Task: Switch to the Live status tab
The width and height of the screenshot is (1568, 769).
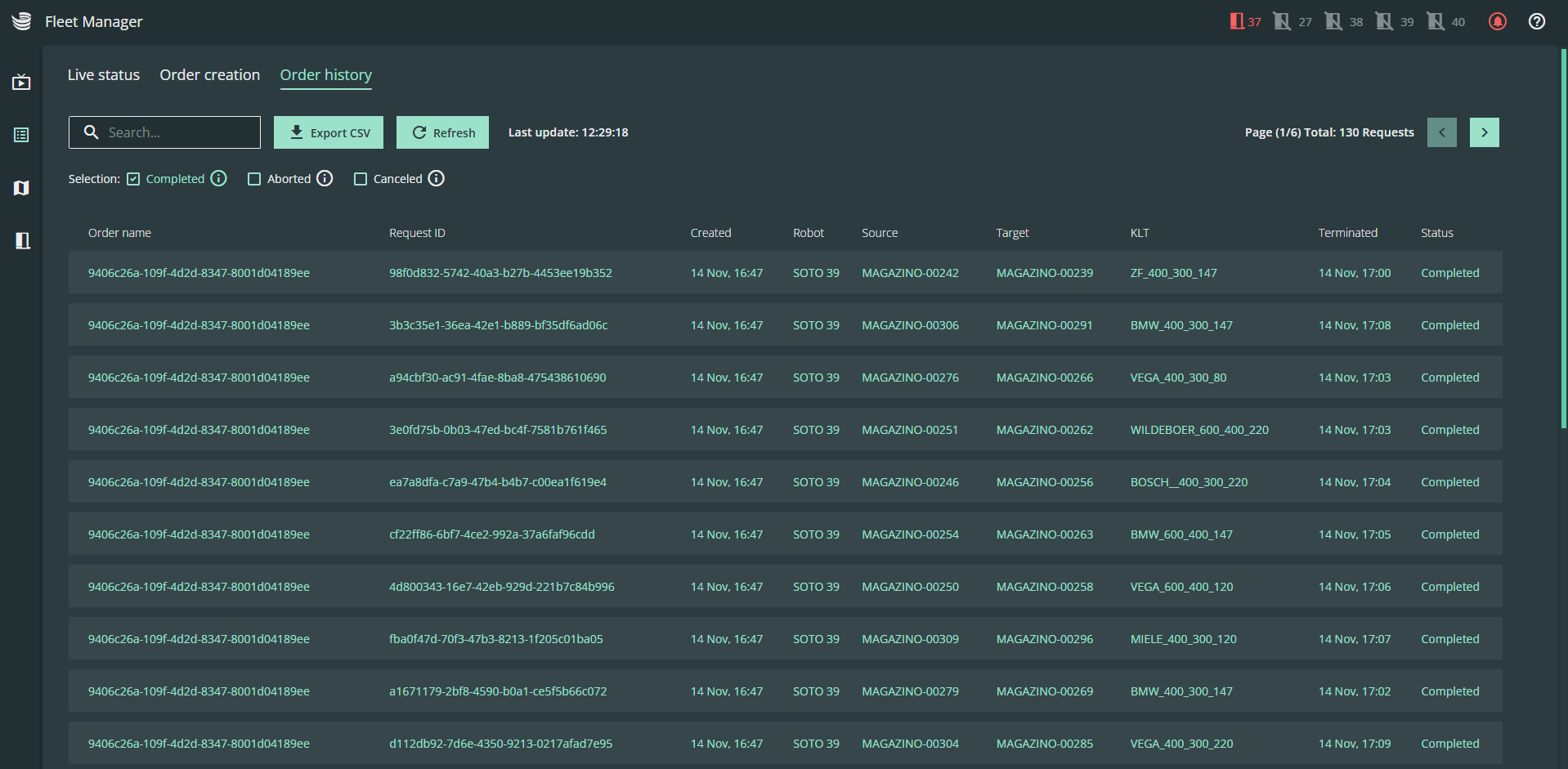Action: pyautogui.click(x=104, y=74)
